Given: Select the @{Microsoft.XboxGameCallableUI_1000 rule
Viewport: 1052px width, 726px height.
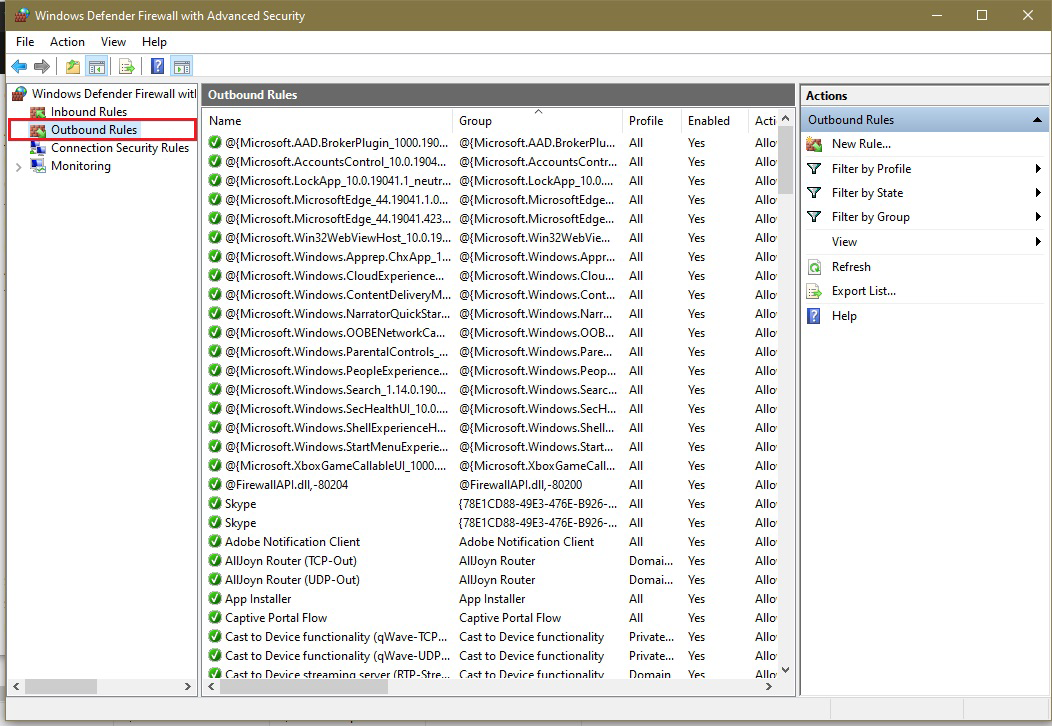Looking at the screenshot, I should point(491,466).
